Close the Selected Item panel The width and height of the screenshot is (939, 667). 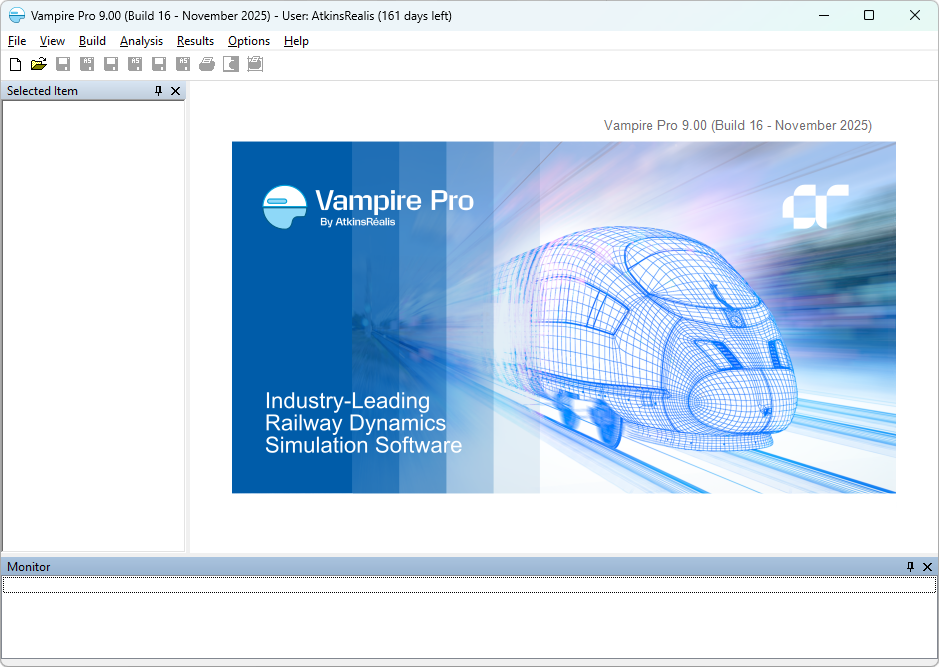(175, 91)
